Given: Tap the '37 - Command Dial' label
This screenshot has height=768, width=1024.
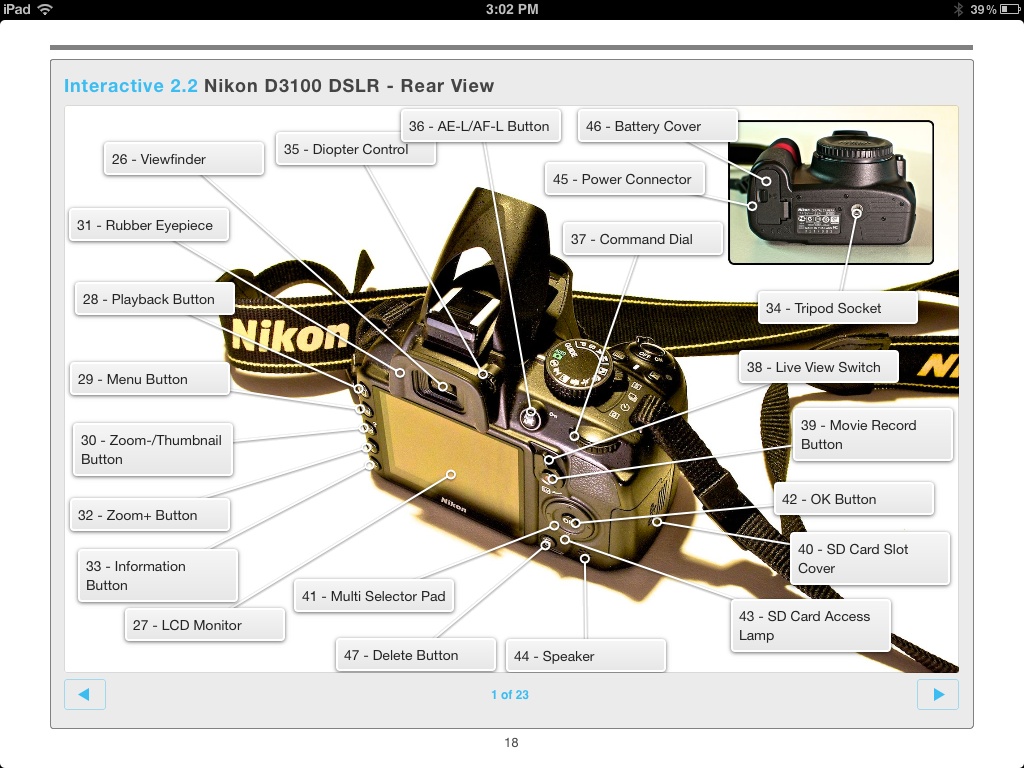Looking at the screenshot, I should coord(643,239).
